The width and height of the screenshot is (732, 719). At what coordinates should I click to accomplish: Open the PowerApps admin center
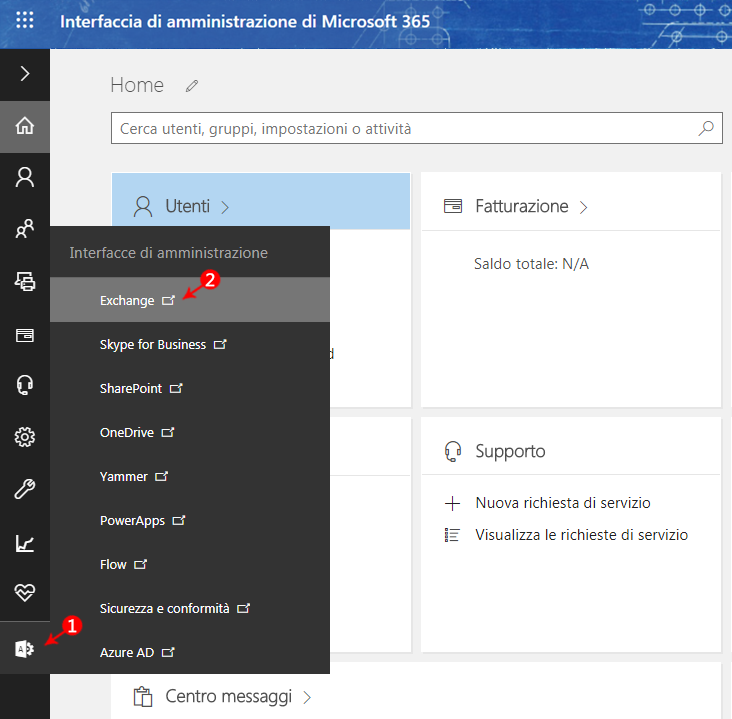190,520
